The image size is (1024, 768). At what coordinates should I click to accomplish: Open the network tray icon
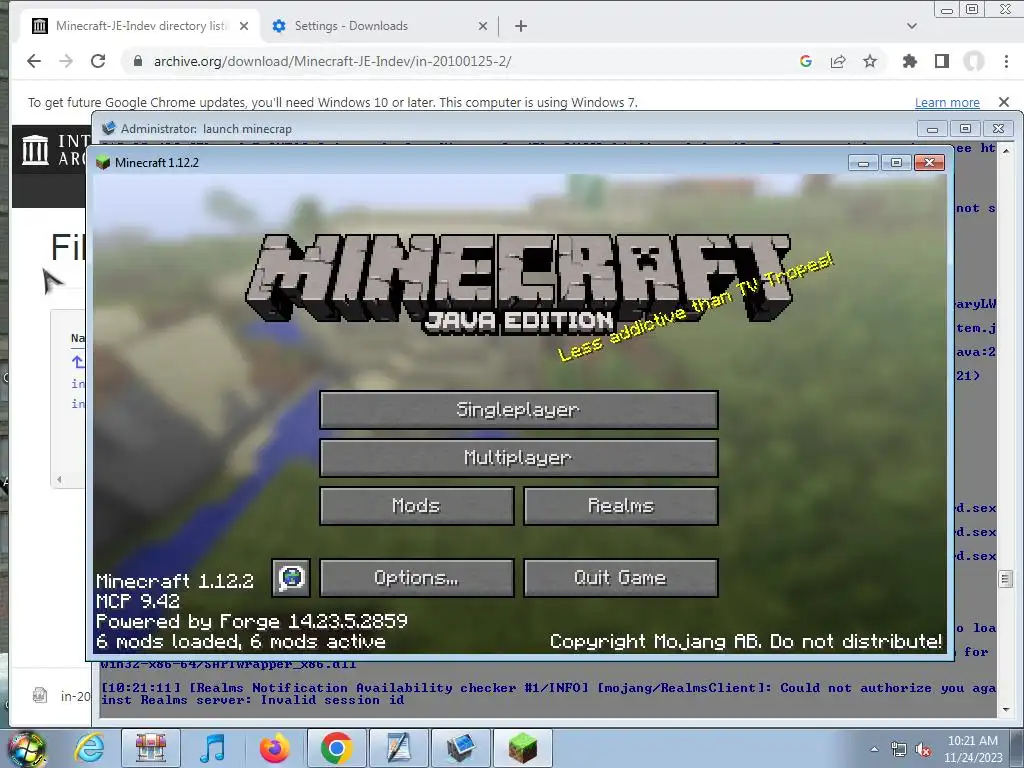[x=899, y=750]
